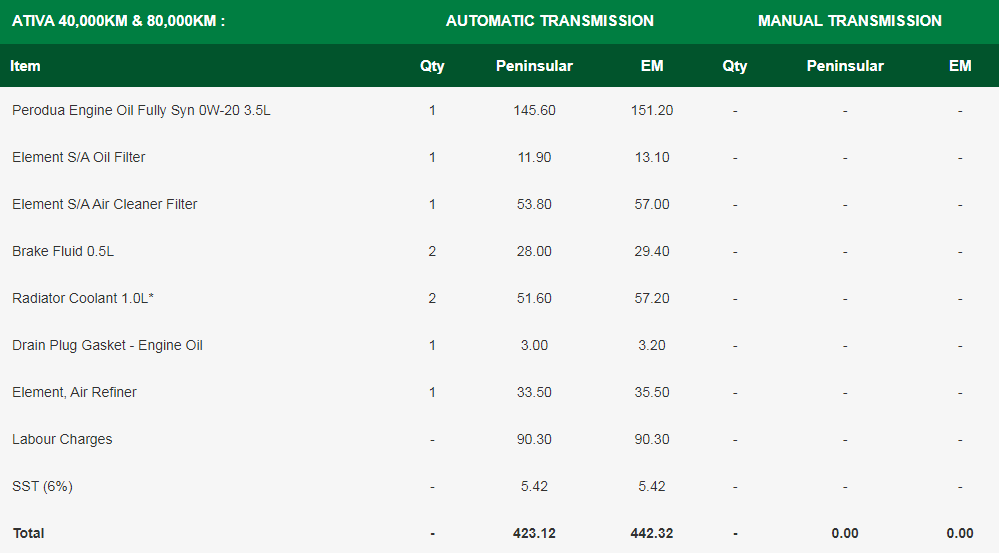This screenshot has width=999, height=553.
Task: Select the MANUAL TRANSMISSION column header
Action: click(849, 21)
